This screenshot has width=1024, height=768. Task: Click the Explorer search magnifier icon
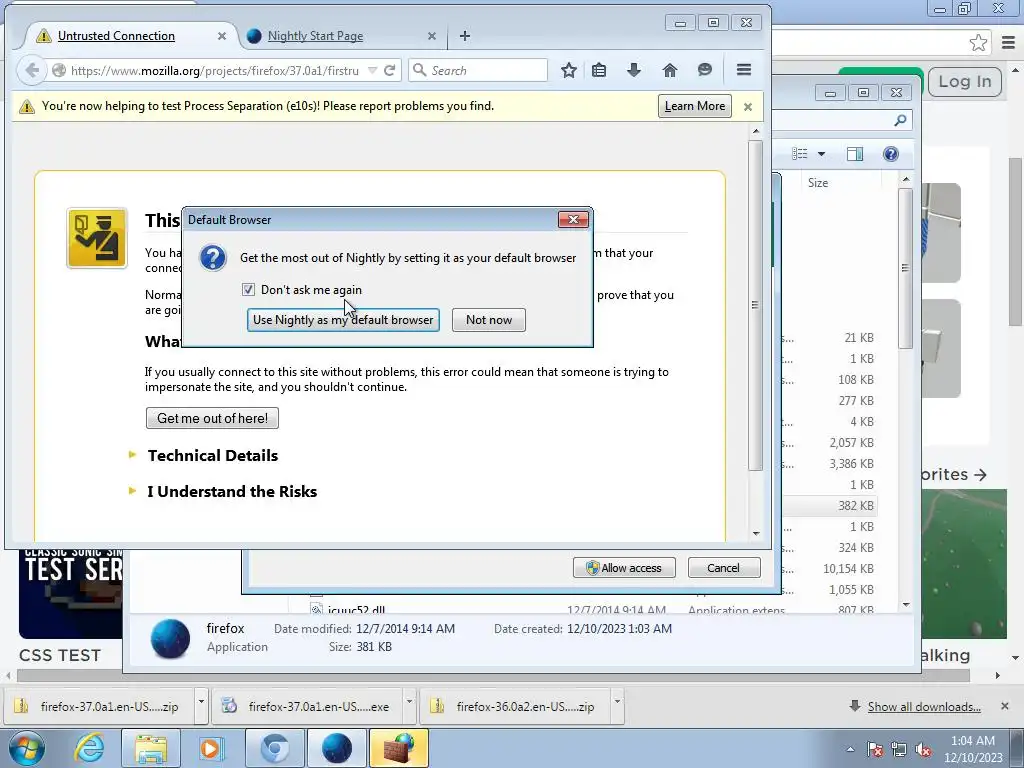point(901,120)
